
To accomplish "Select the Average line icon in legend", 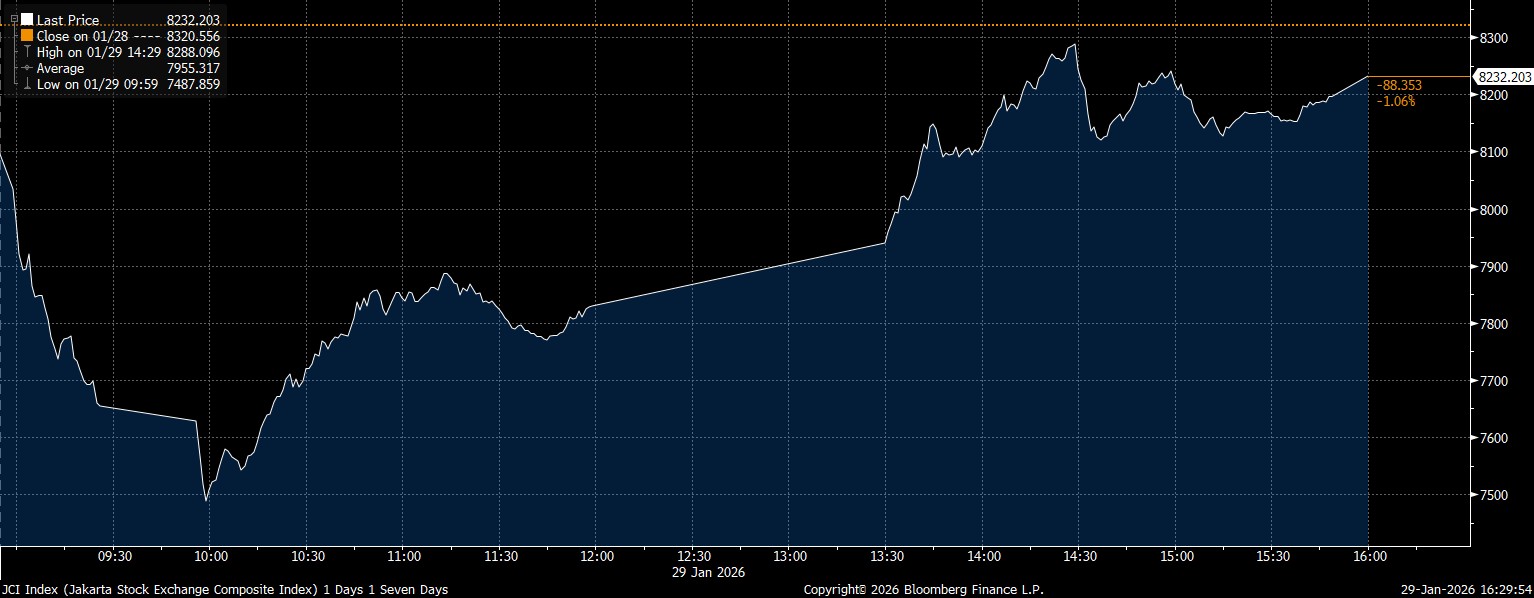I will [27, 67].
